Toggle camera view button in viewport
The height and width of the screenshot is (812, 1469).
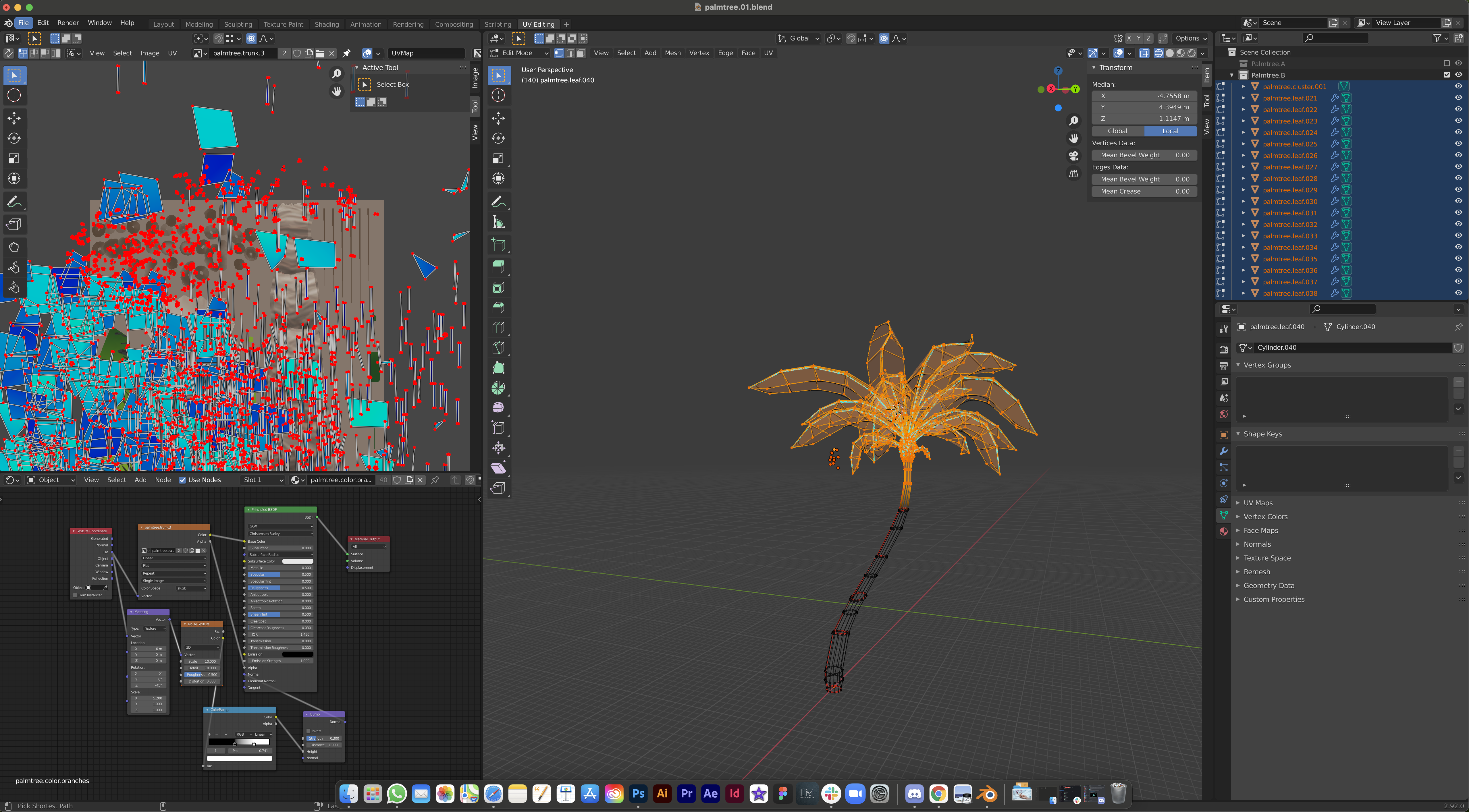(1074, 156)
